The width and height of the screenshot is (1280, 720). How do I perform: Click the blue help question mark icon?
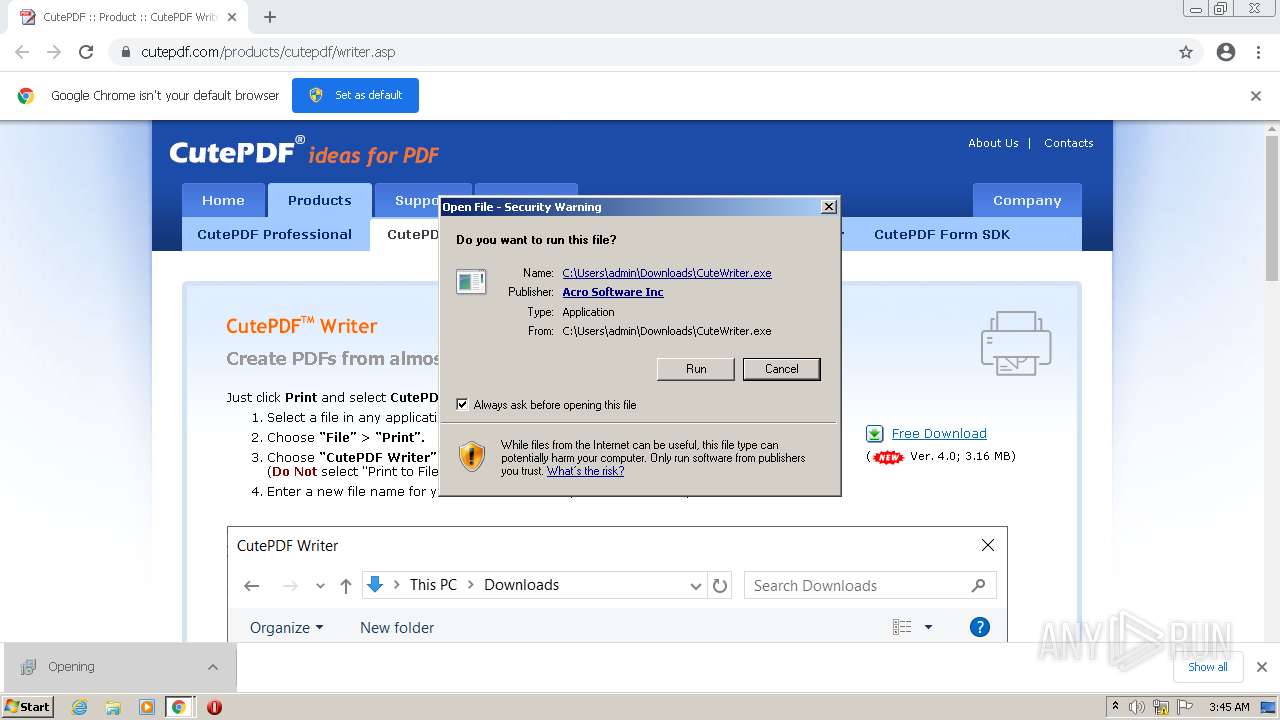pos(980,628)
